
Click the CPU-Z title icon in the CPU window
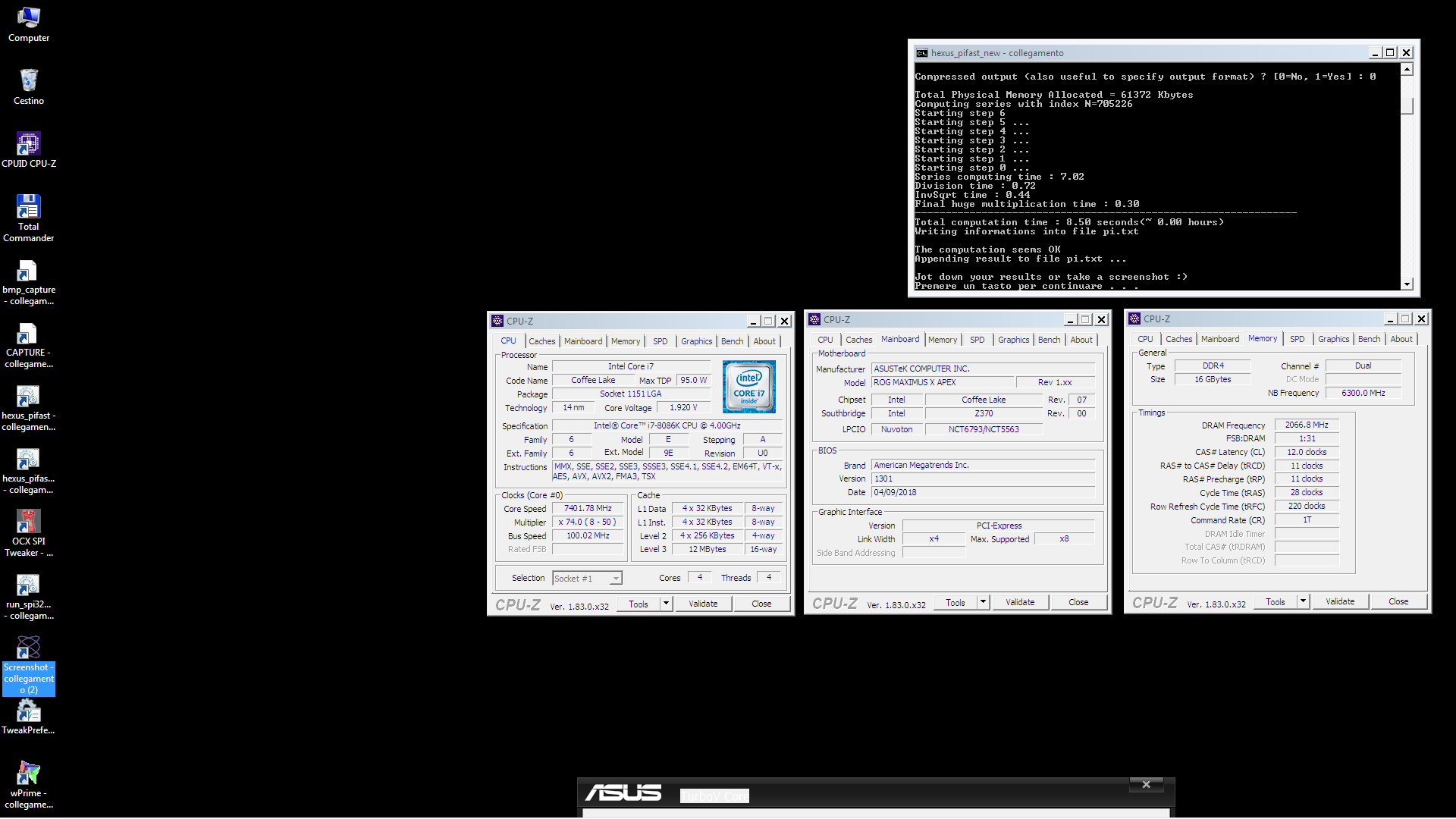coord(497,321)
